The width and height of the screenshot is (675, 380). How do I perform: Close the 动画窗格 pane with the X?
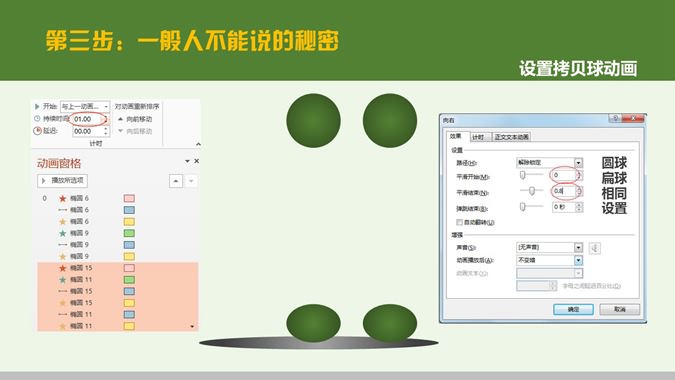(197, 161)
